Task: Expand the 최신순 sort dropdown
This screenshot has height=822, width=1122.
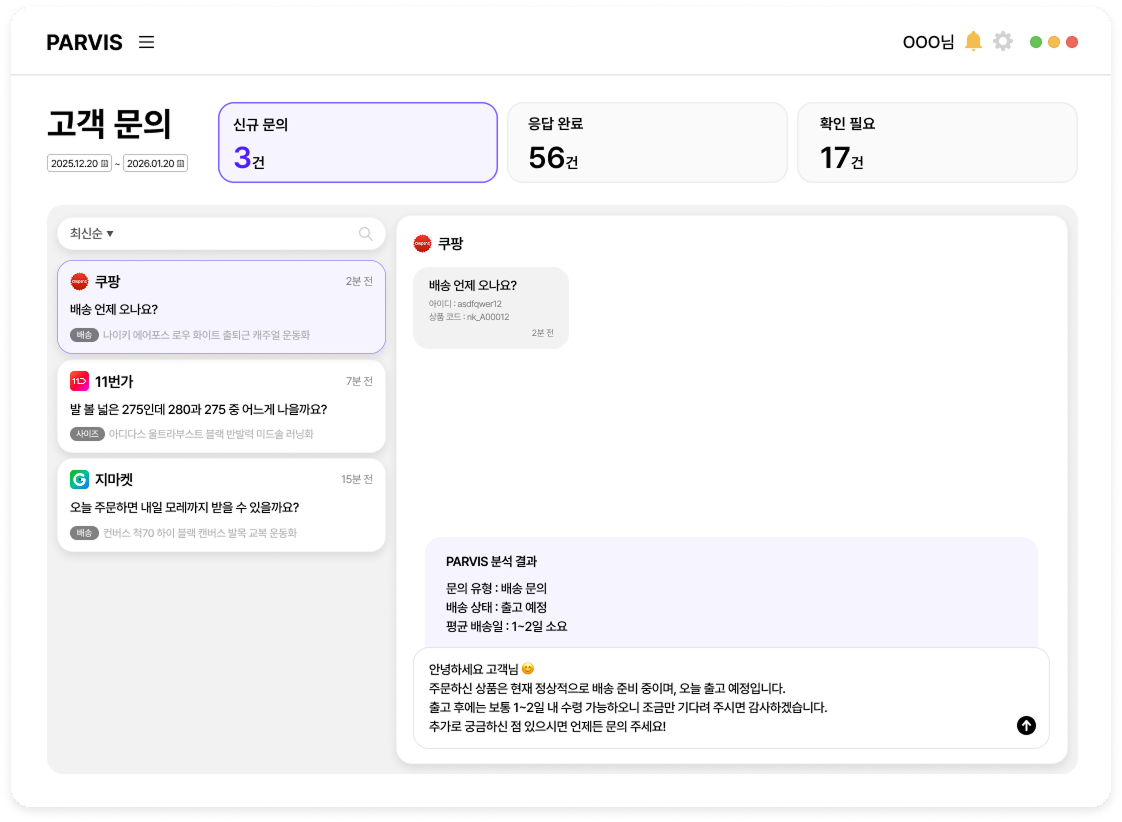Action: pos(92,234)
